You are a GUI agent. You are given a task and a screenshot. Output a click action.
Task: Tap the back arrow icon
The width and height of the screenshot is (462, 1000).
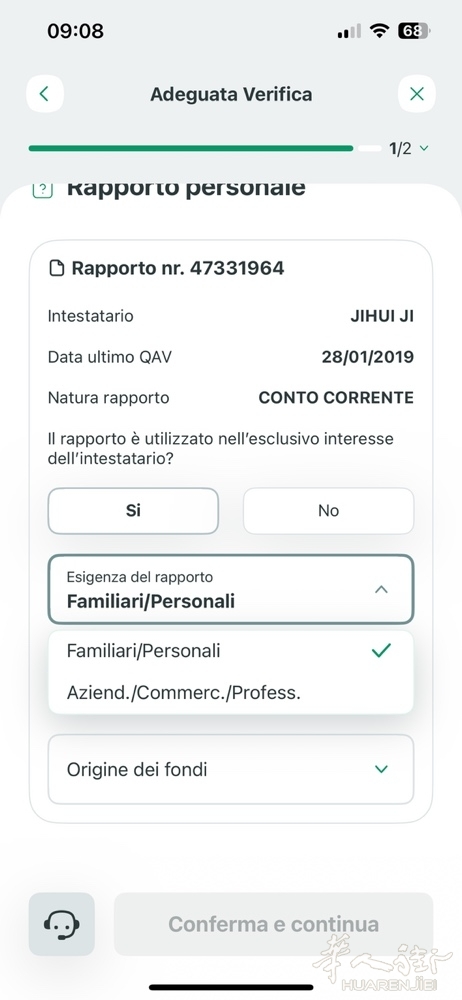coord(45,94)
